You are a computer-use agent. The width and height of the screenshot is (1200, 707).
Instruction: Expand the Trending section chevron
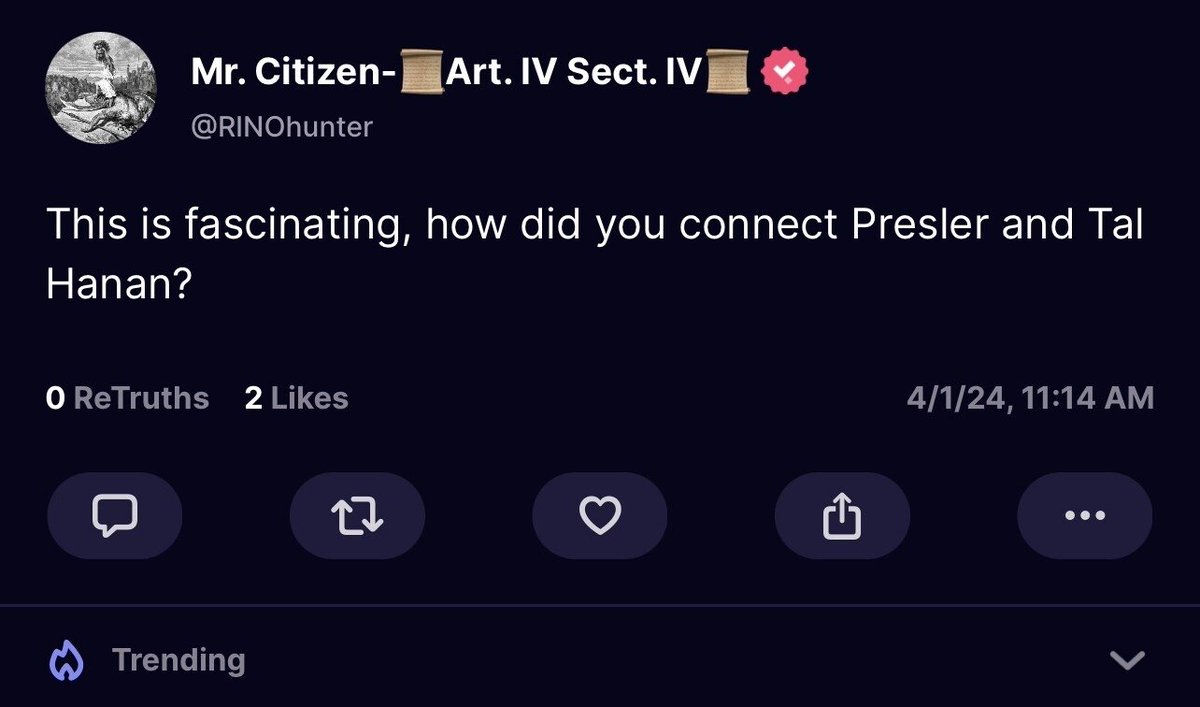pyautogui.click(x=1129, y=660)
